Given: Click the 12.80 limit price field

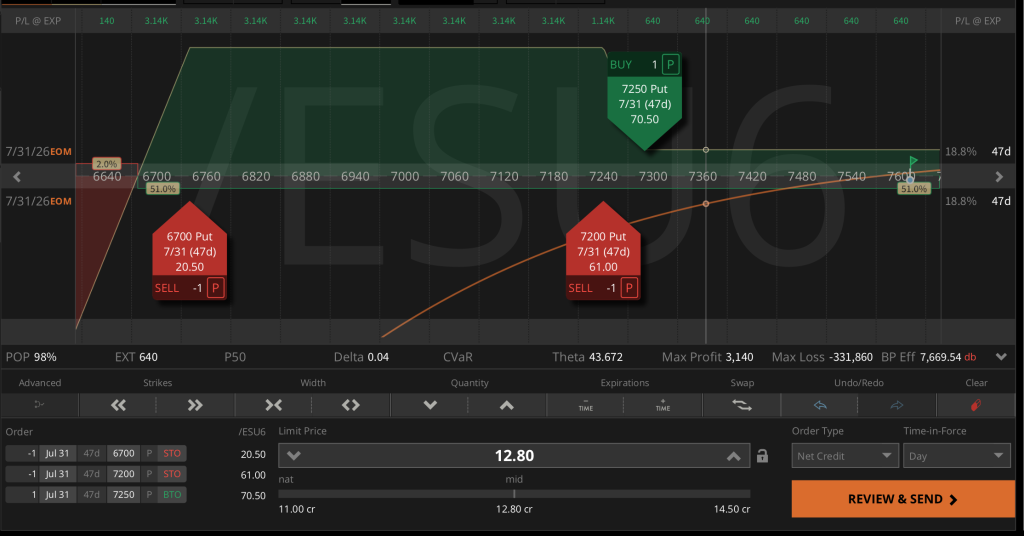Looking at the screenshot, I should (x=514, y=456).
